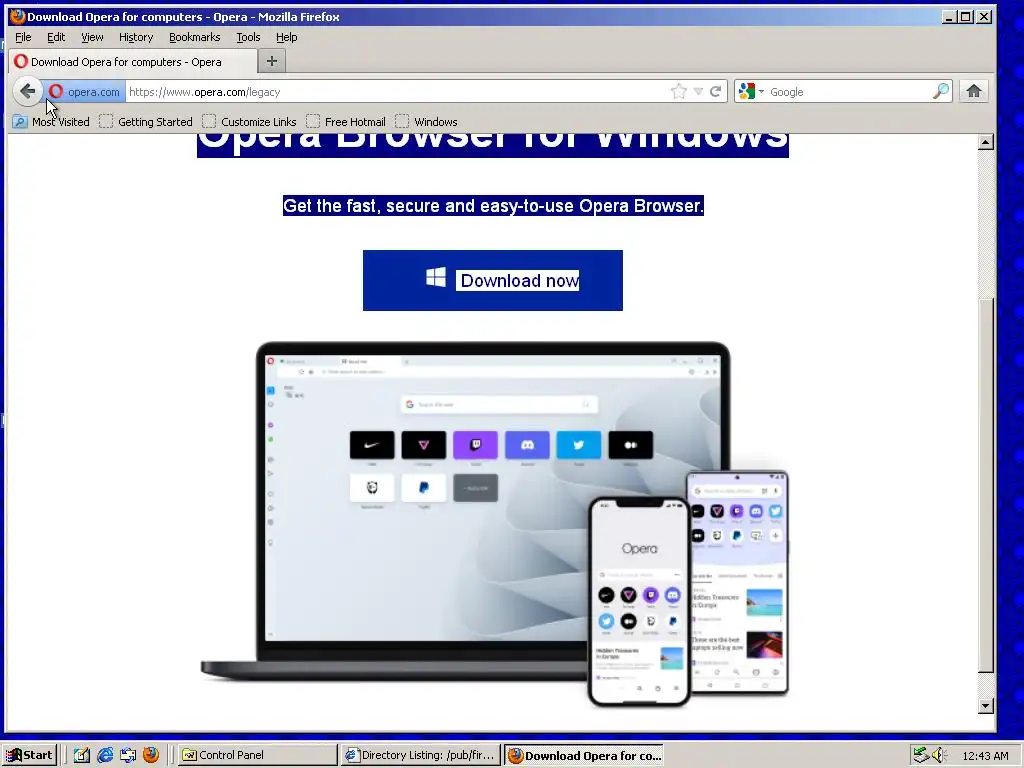The image size is (1024, 768).
Task: Open Most Visited bookmarks folder
Action: coord(51,121)
